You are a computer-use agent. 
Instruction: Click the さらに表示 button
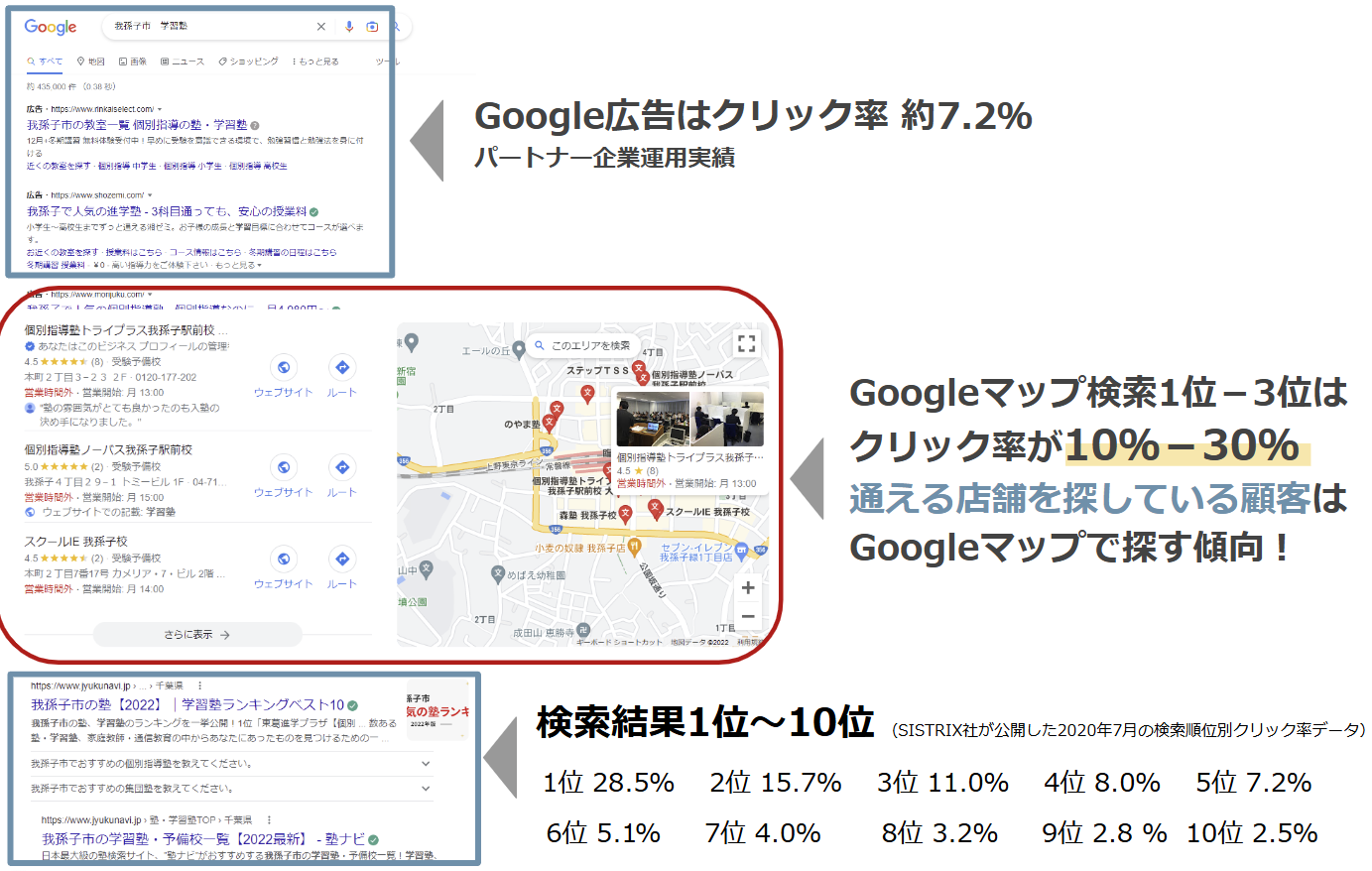(197, 635)
